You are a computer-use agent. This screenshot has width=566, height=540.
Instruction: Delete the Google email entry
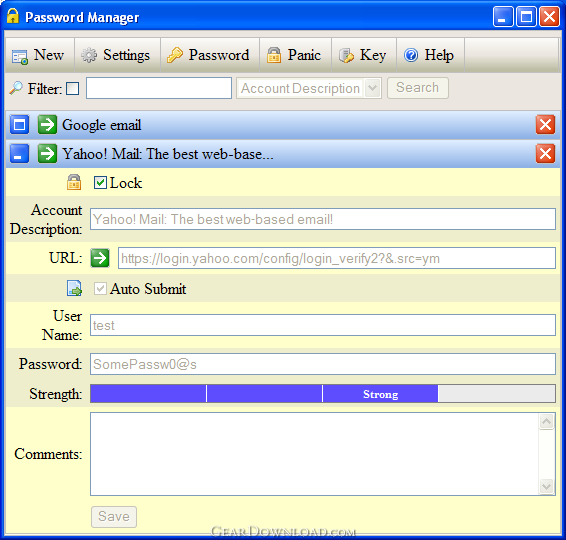(545, 125)
